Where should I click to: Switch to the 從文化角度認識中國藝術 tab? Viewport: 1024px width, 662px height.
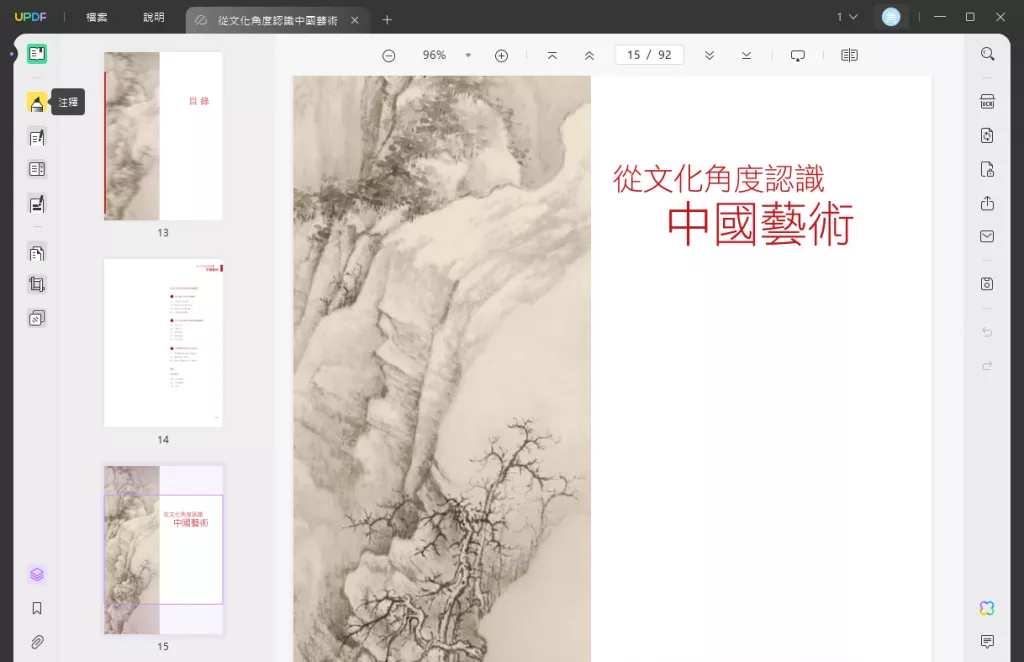(278, 20)
